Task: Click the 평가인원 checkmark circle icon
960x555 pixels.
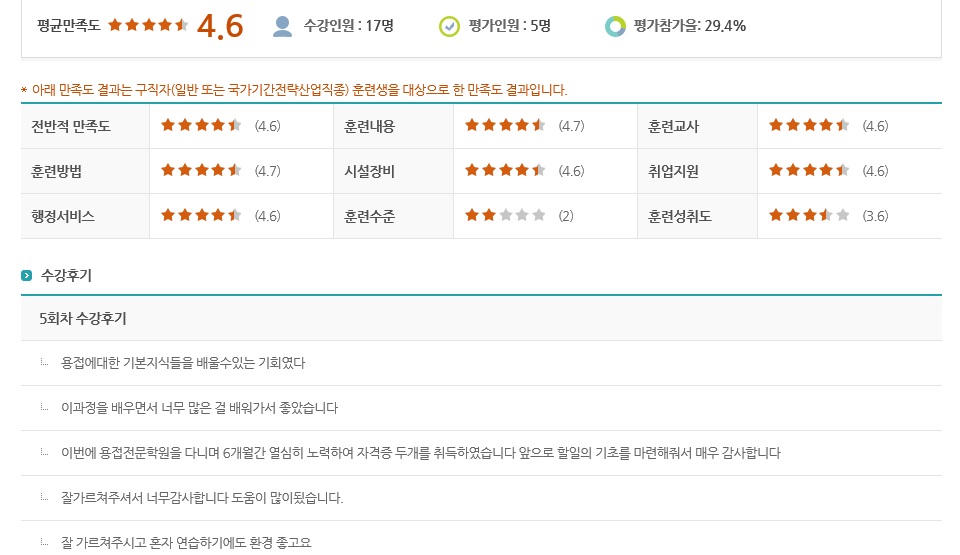Action: pyautogui.click(x=449, y=26)
